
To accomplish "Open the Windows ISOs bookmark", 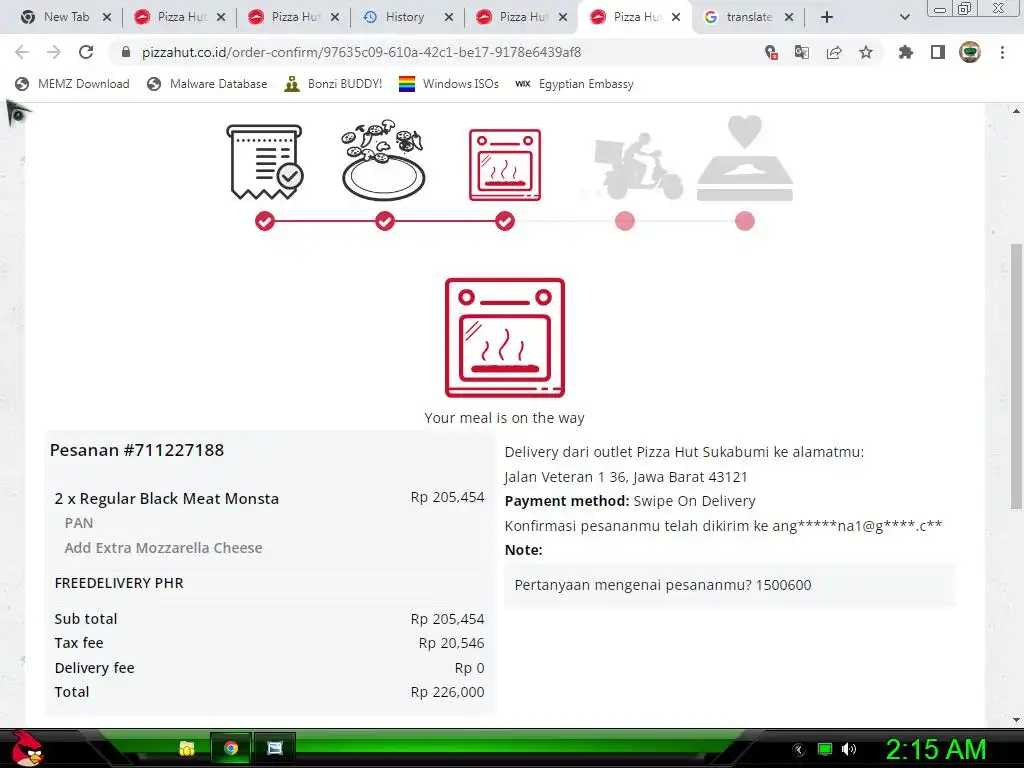I will 449,84.
